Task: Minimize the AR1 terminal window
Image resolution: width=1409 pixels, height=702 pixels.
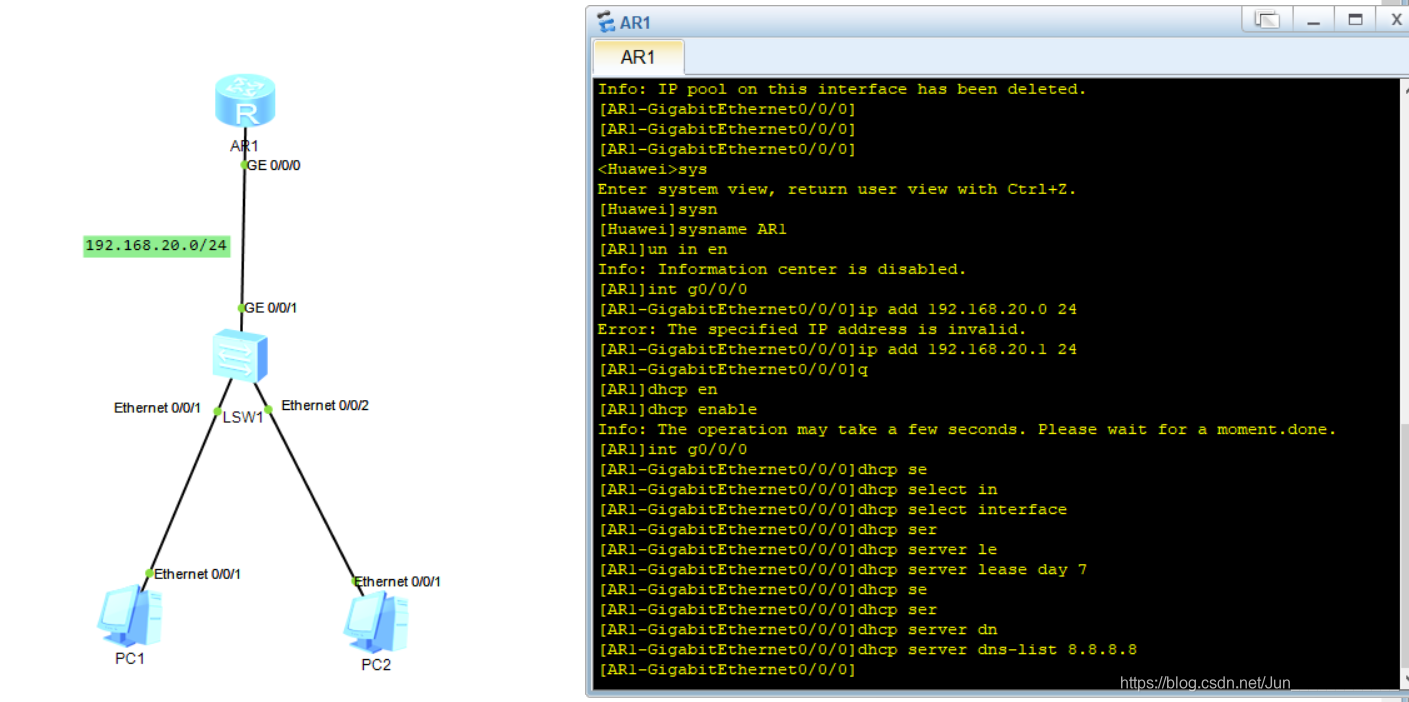Action: coord(1314,21)
